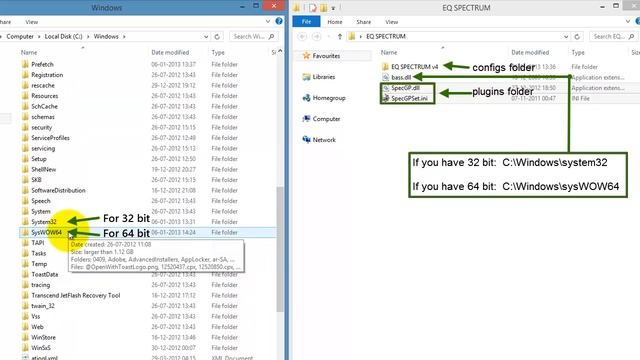Refresh the EQ SPECTRUM folder view
Screen dimensions: 640x360
pyautogui.click(x=577, y=37)
